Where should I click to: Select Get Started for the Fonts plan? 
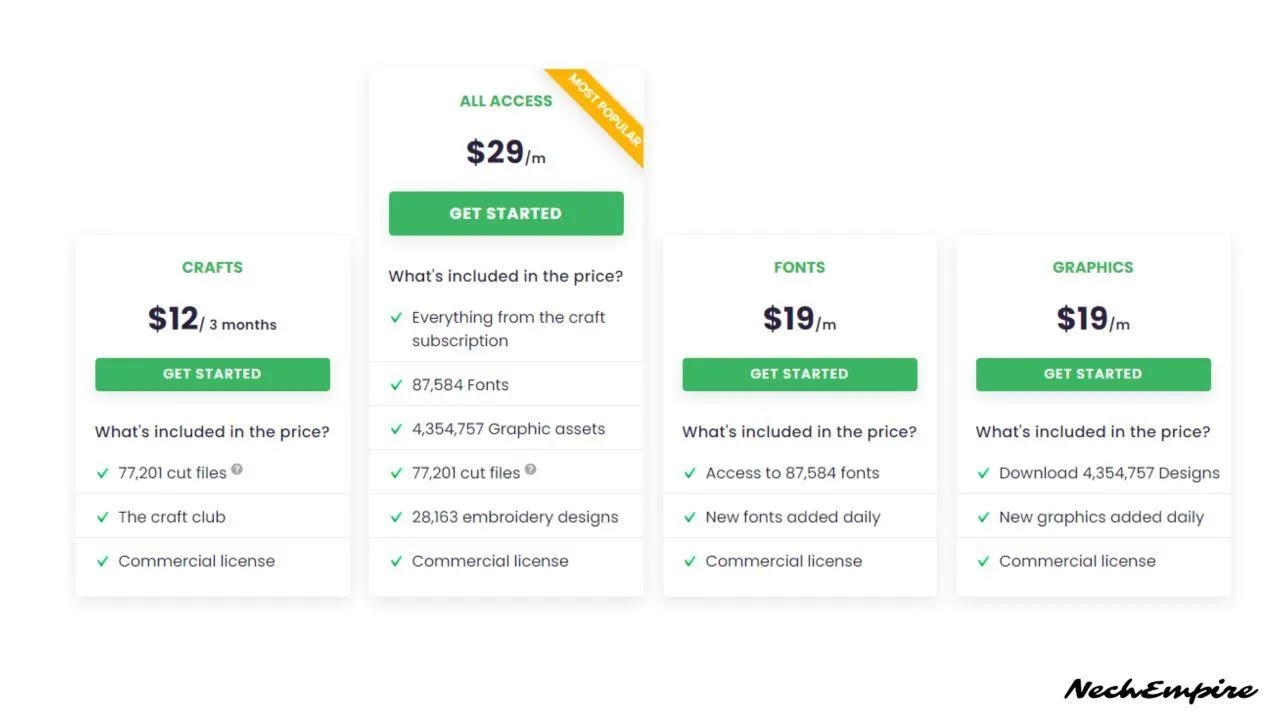click(799, 374)
